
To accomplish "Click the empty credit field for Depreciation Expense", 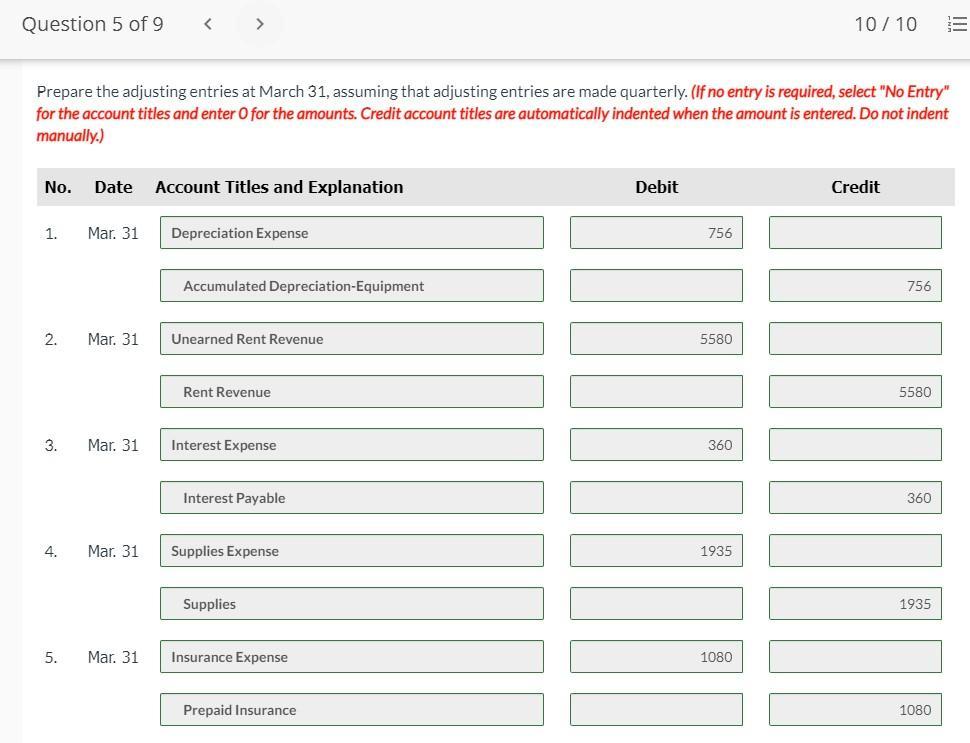I will [x=855, y=233].
